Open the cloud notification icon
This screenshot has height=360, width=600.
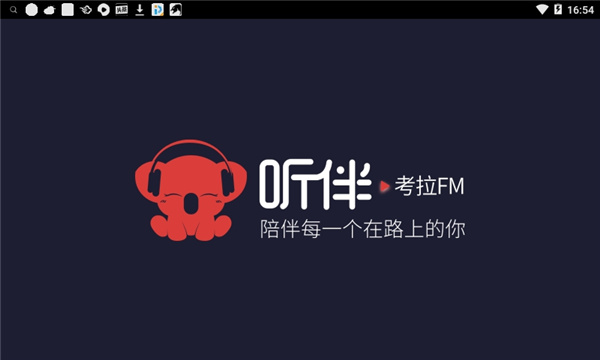(x=49, y=10)
